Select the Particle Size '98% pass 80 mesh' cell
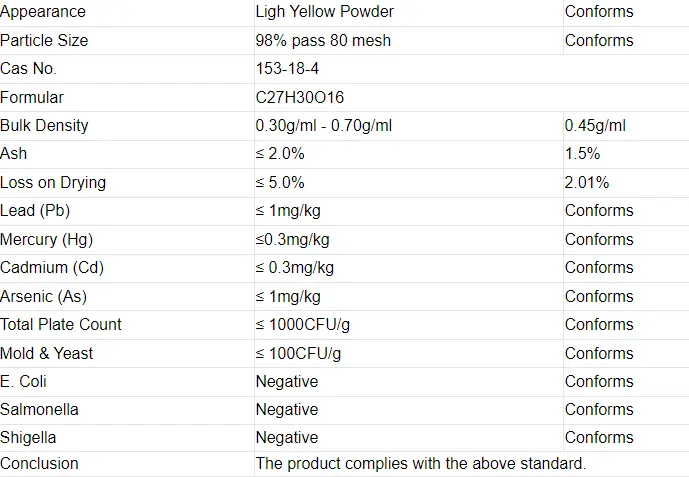 (323, 40)
